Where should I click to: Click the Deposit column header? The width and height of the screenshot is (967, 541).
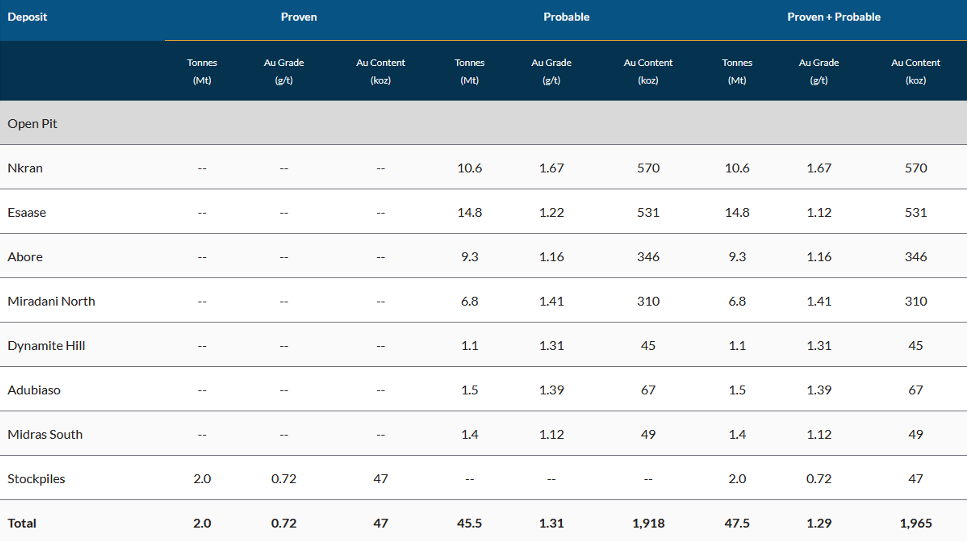(28, 17)
